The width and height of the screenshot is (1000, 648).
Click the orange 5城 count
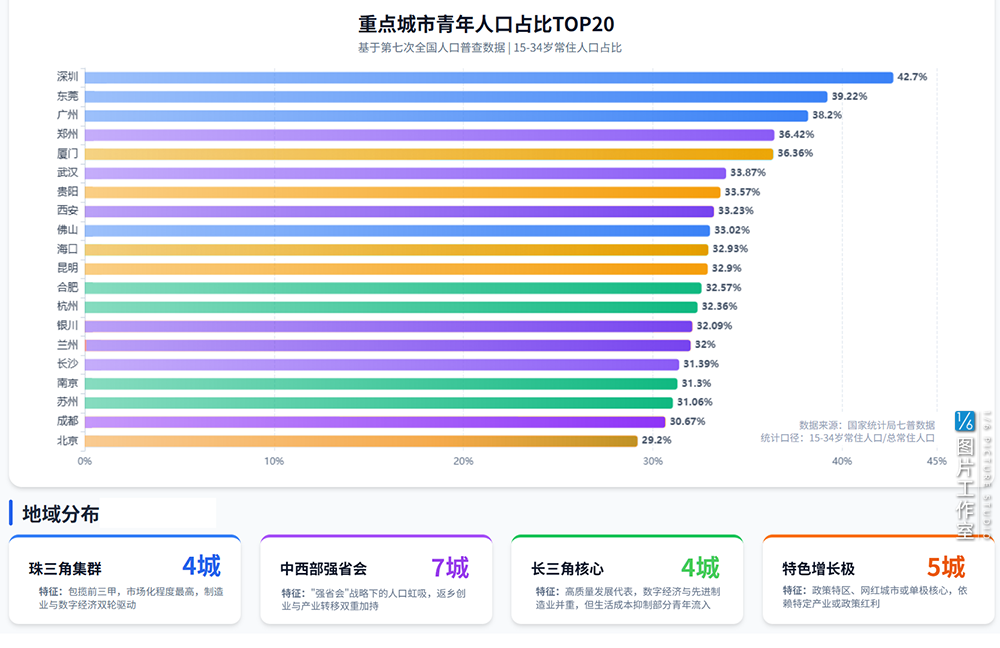click(x=946, y=568)
